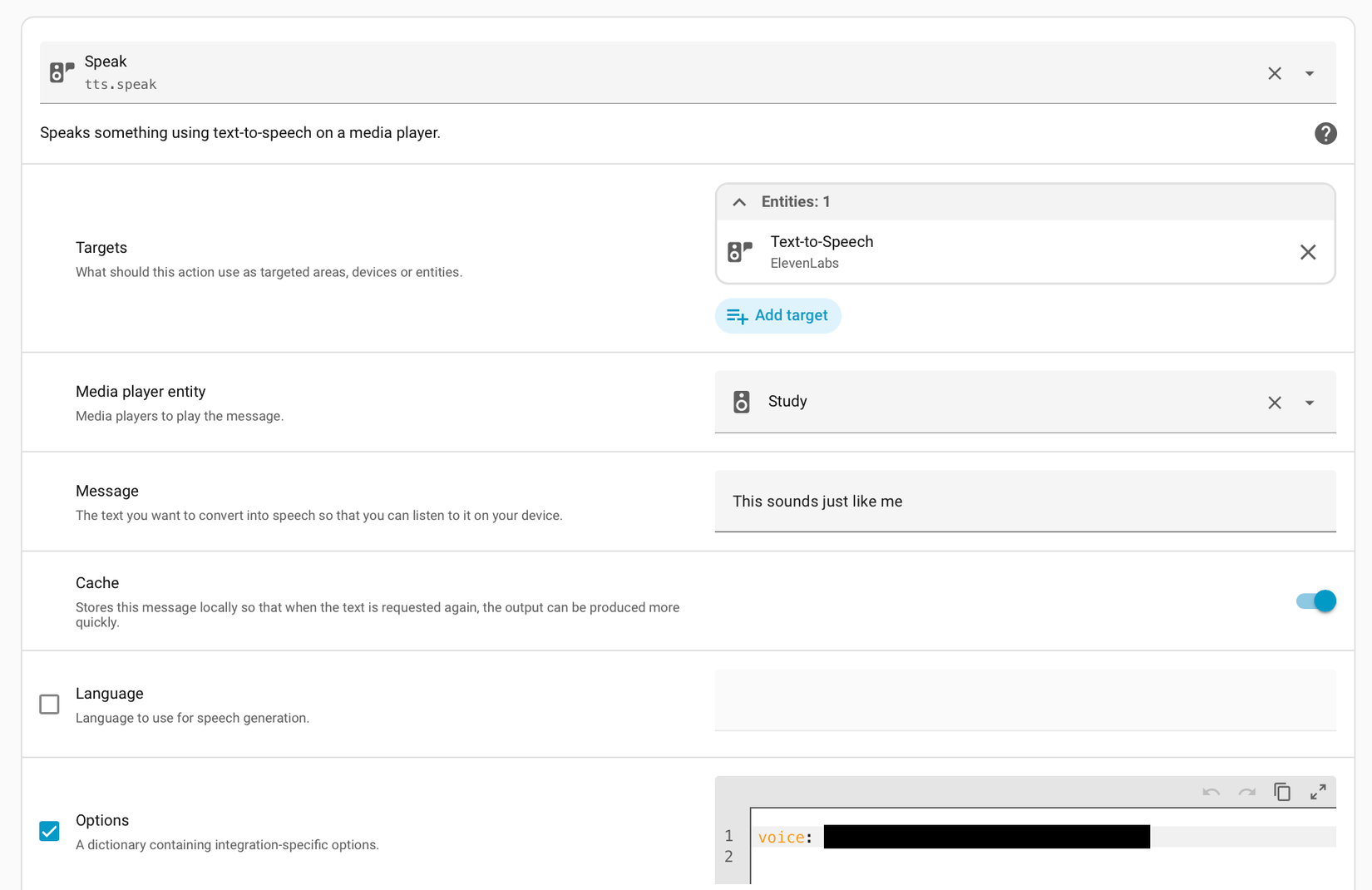Edit the message text field
The image size is (1372, 890).
point(1023,501)
